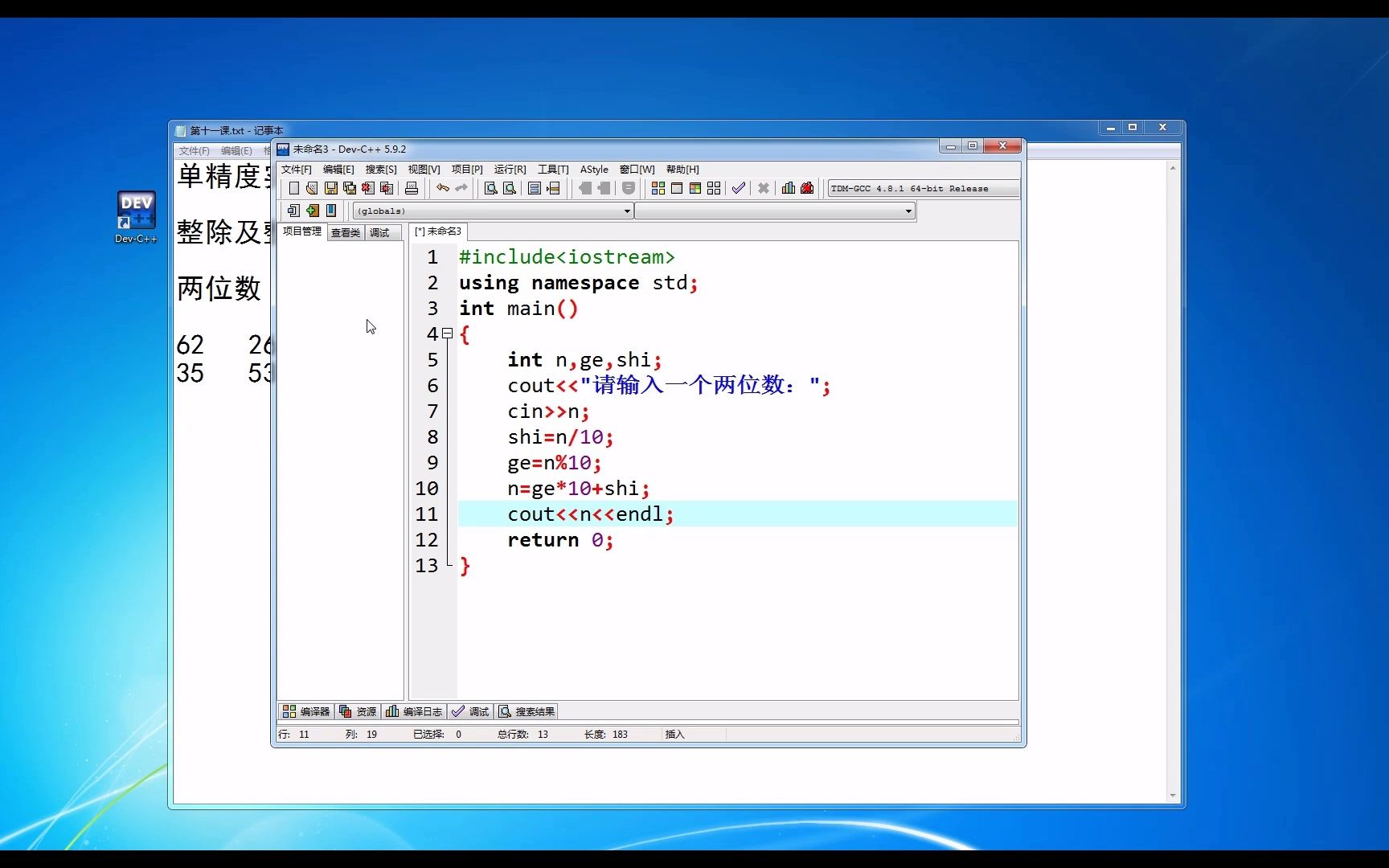Click the Notepad scrollbar up arrow
This screenshot has width=1389, height=868.
click(1173, 168)
